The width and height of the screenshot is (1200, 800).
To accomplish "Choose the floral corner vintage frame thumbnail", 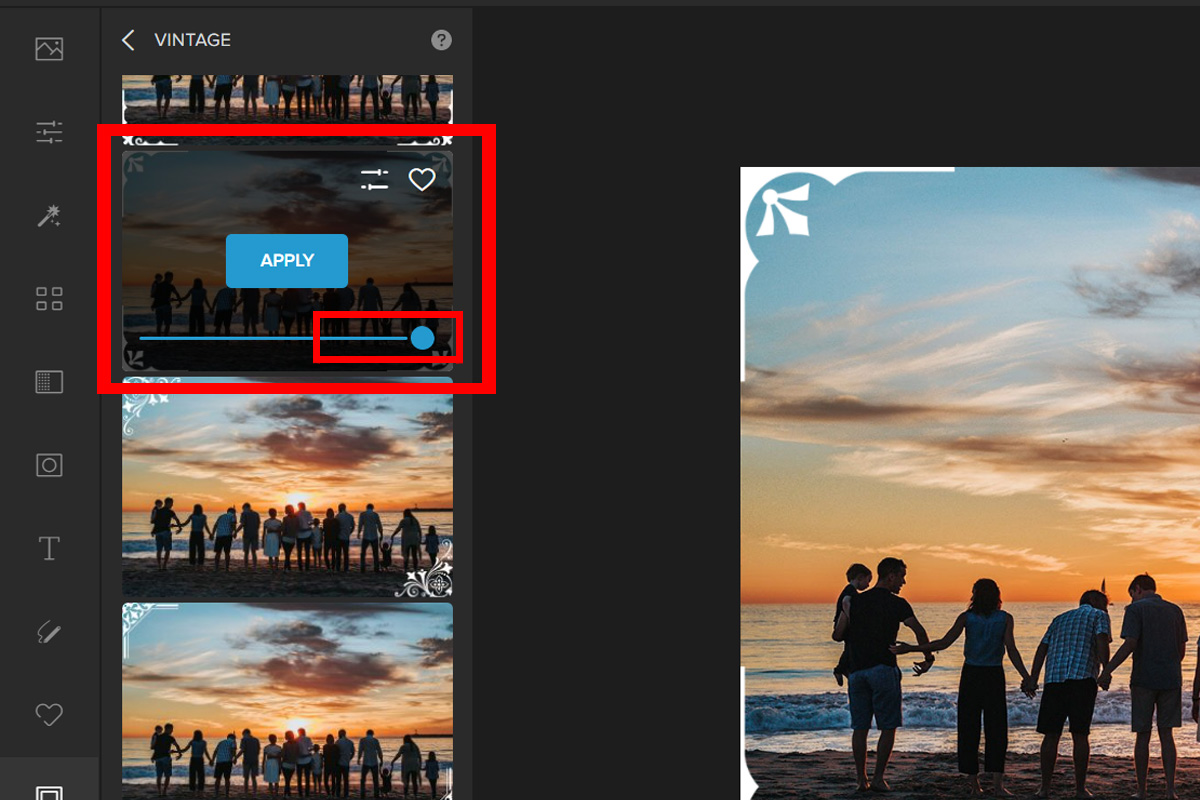I will tap(287, 488).
